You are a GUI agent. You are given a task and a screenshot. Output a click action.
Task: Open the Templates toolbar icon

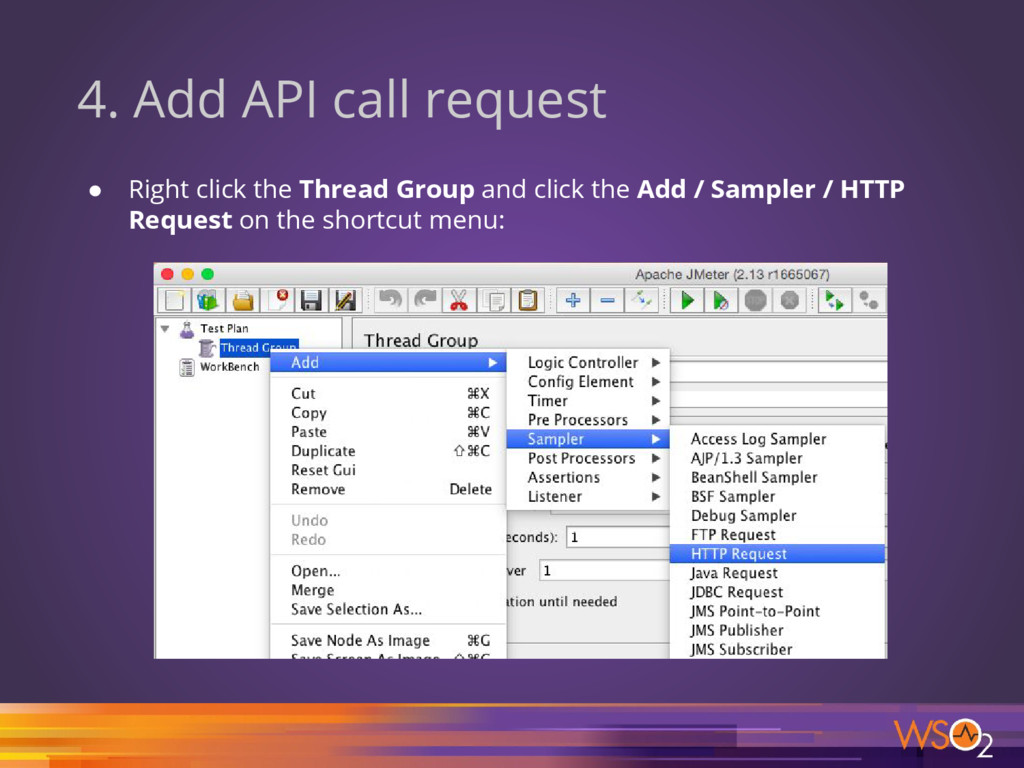208,300
